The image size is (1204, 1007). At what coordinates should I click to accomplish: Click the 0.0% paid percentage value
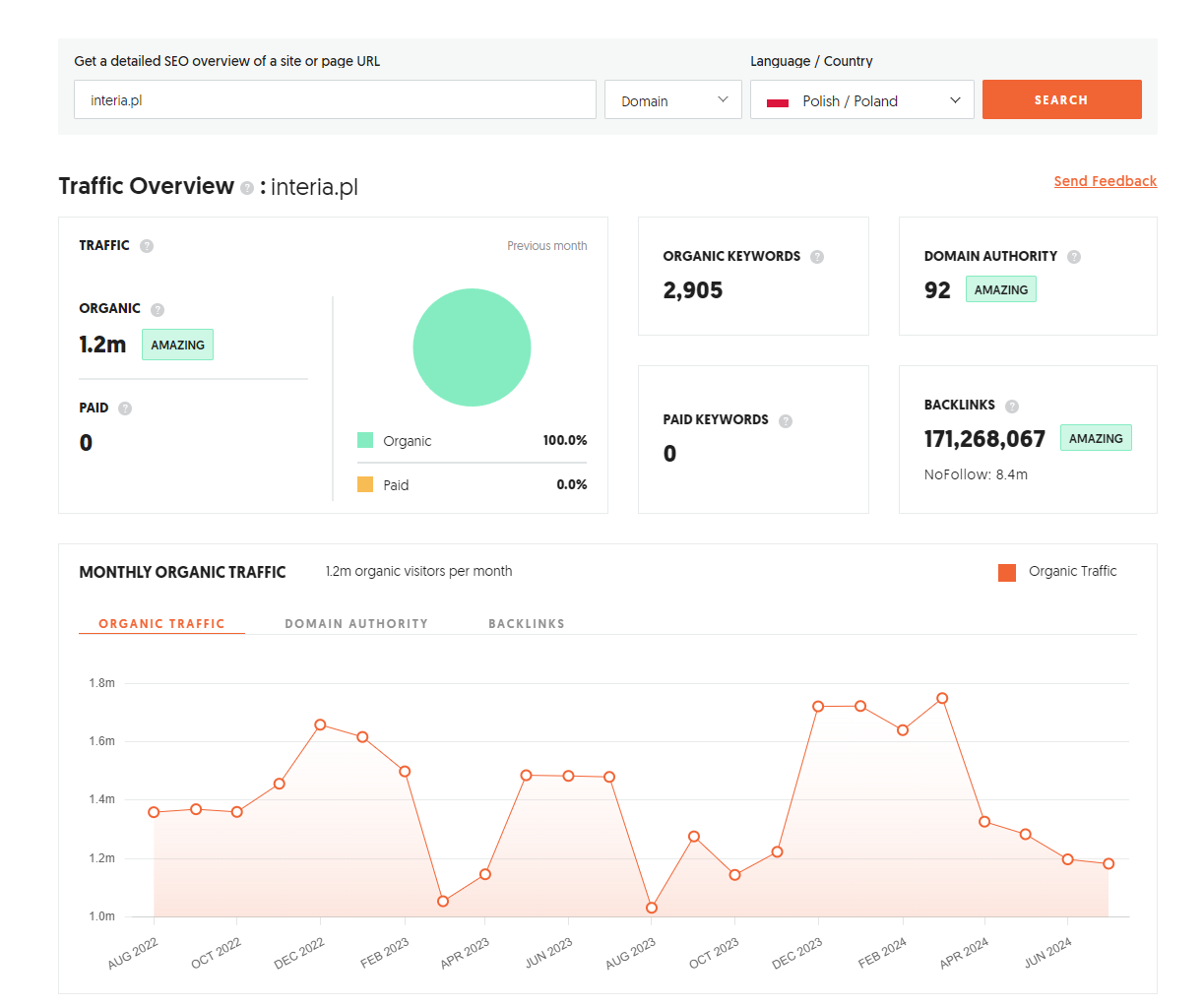pos(572,484)
